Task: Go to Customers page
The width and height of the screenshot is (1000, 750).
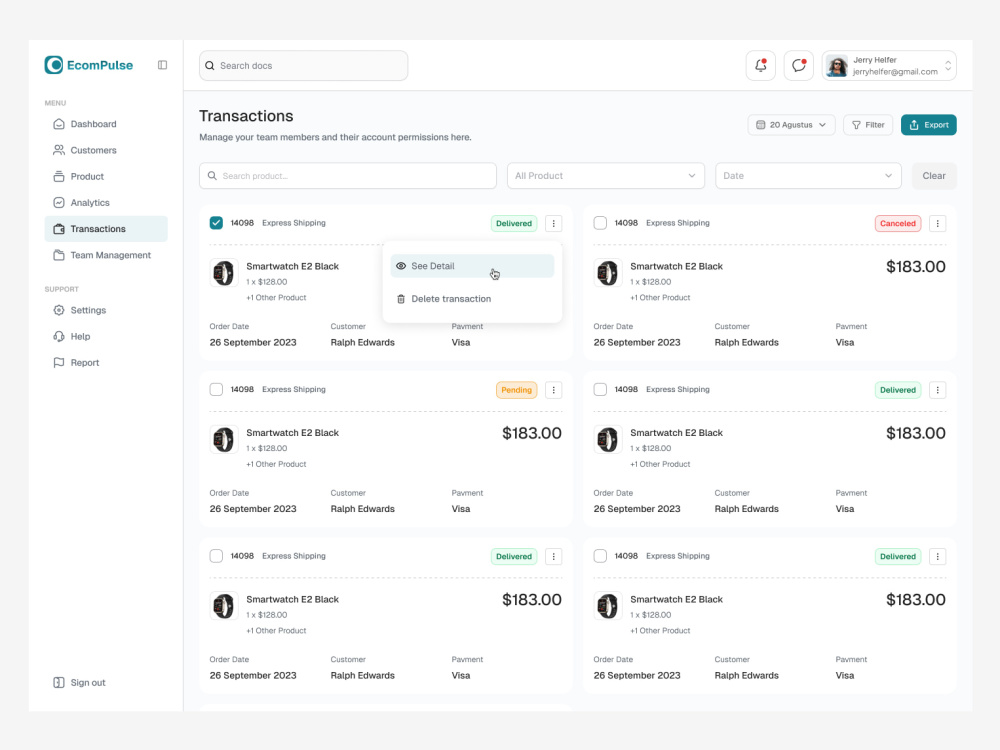Action: (x=106, y=150)
